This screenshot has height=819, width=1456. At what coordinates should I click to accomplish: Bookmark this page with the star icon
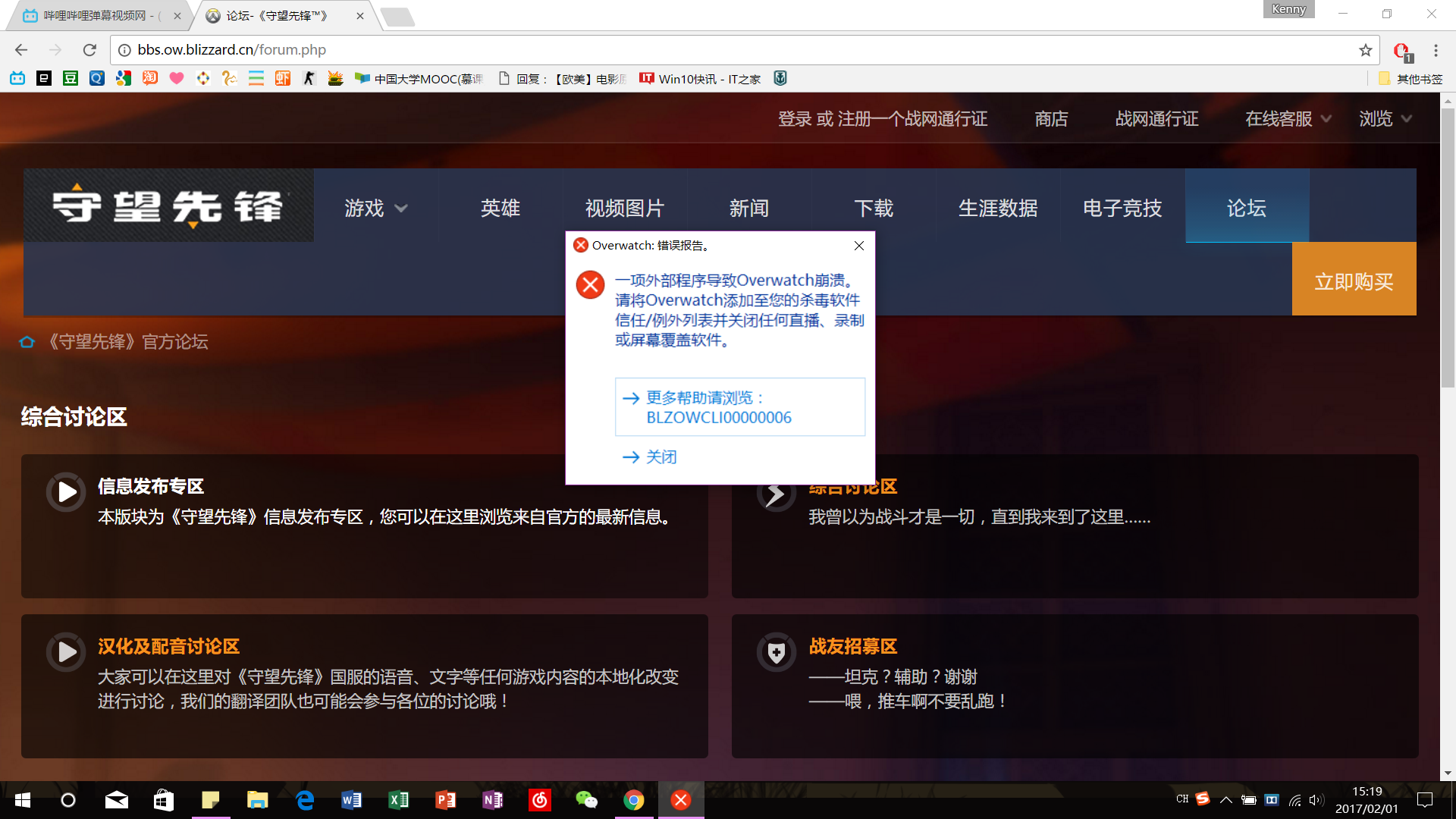(x=1366, y=50)
